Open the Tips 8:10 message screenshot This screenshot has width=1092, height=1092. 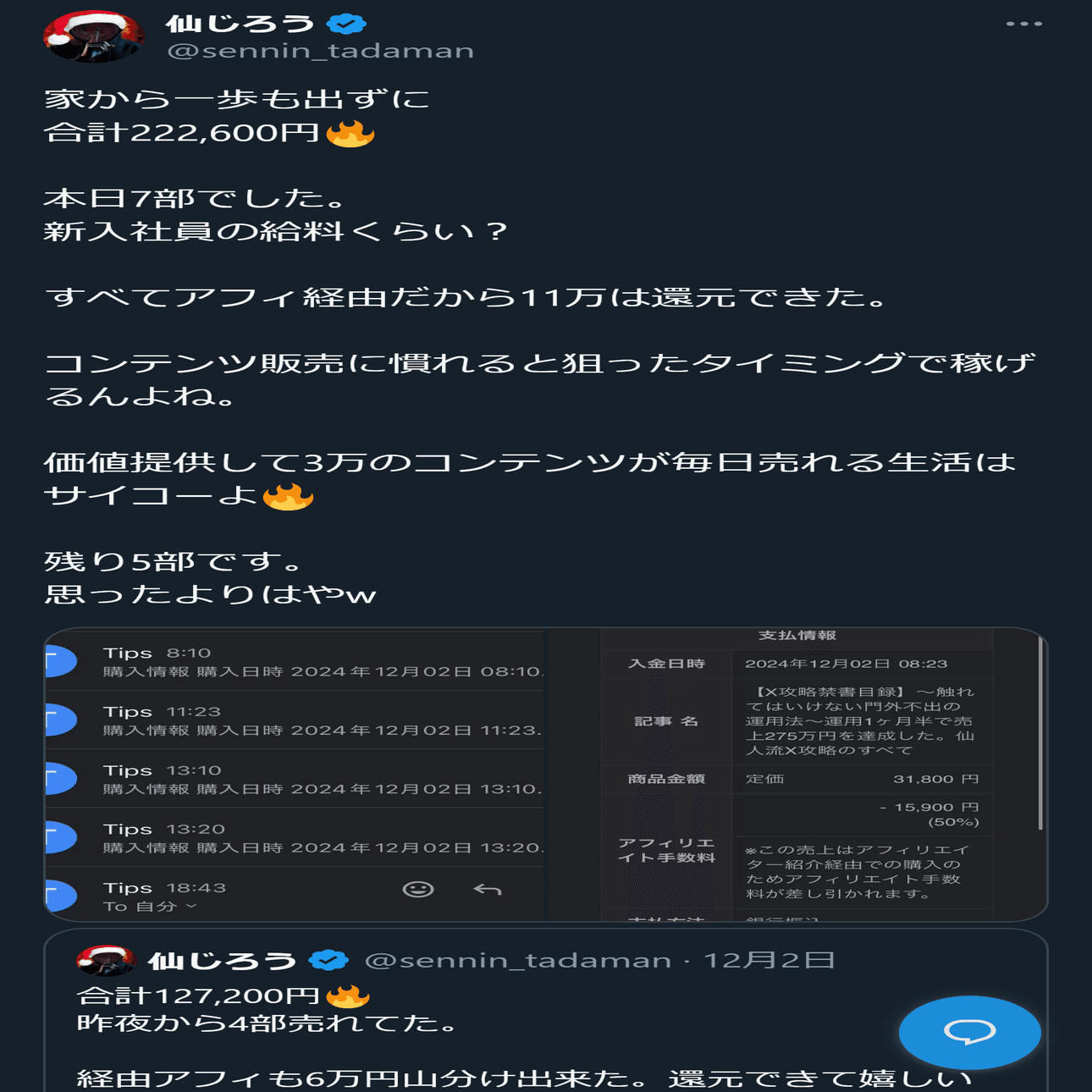click(x=295, y=662)
